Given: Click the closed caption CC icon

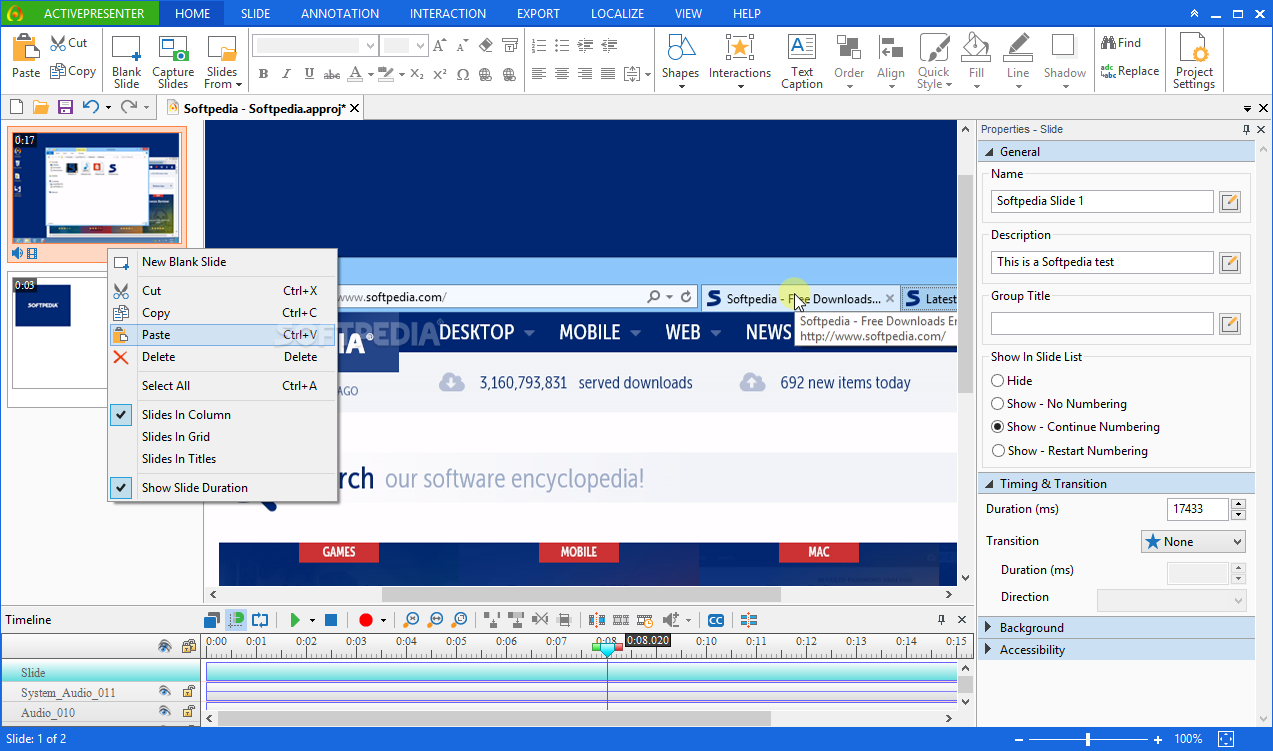Looking at the screenshot, I should tap(715, 620).
